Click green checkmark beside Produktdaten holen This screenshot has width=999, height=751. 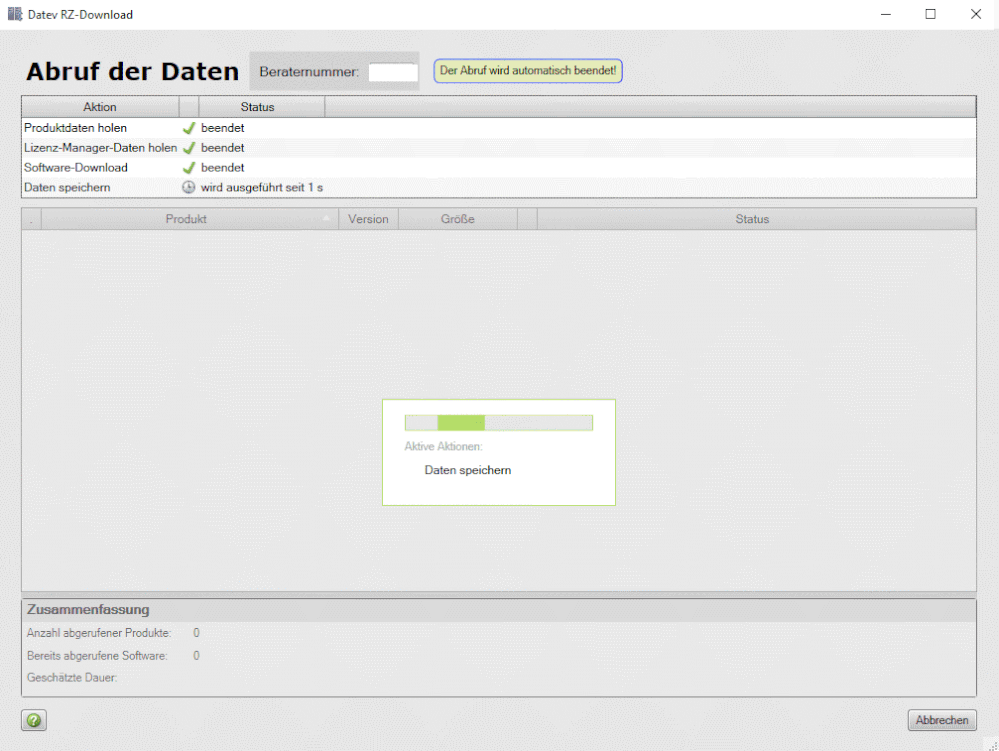tap(189, 128)
